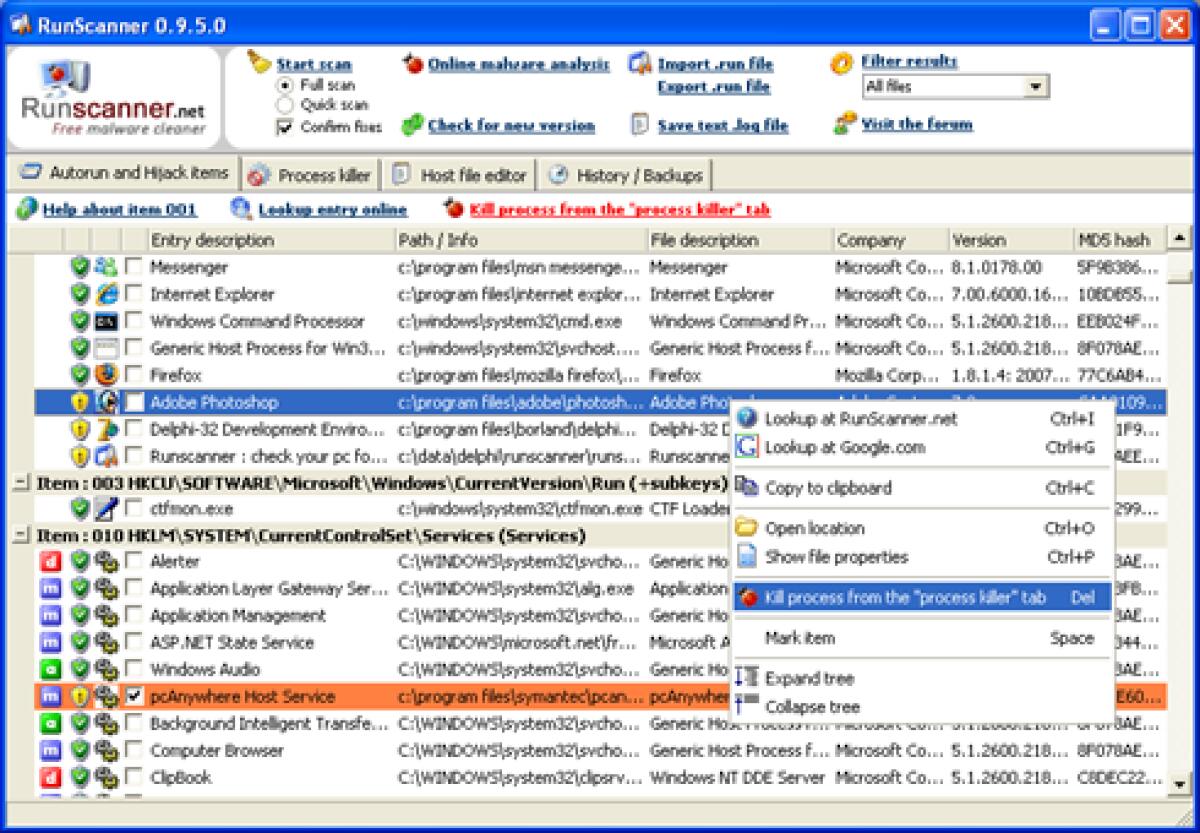1200x833 pixels.
Task: Check the Windows Audio service checkbox
Action: (134, 669)
